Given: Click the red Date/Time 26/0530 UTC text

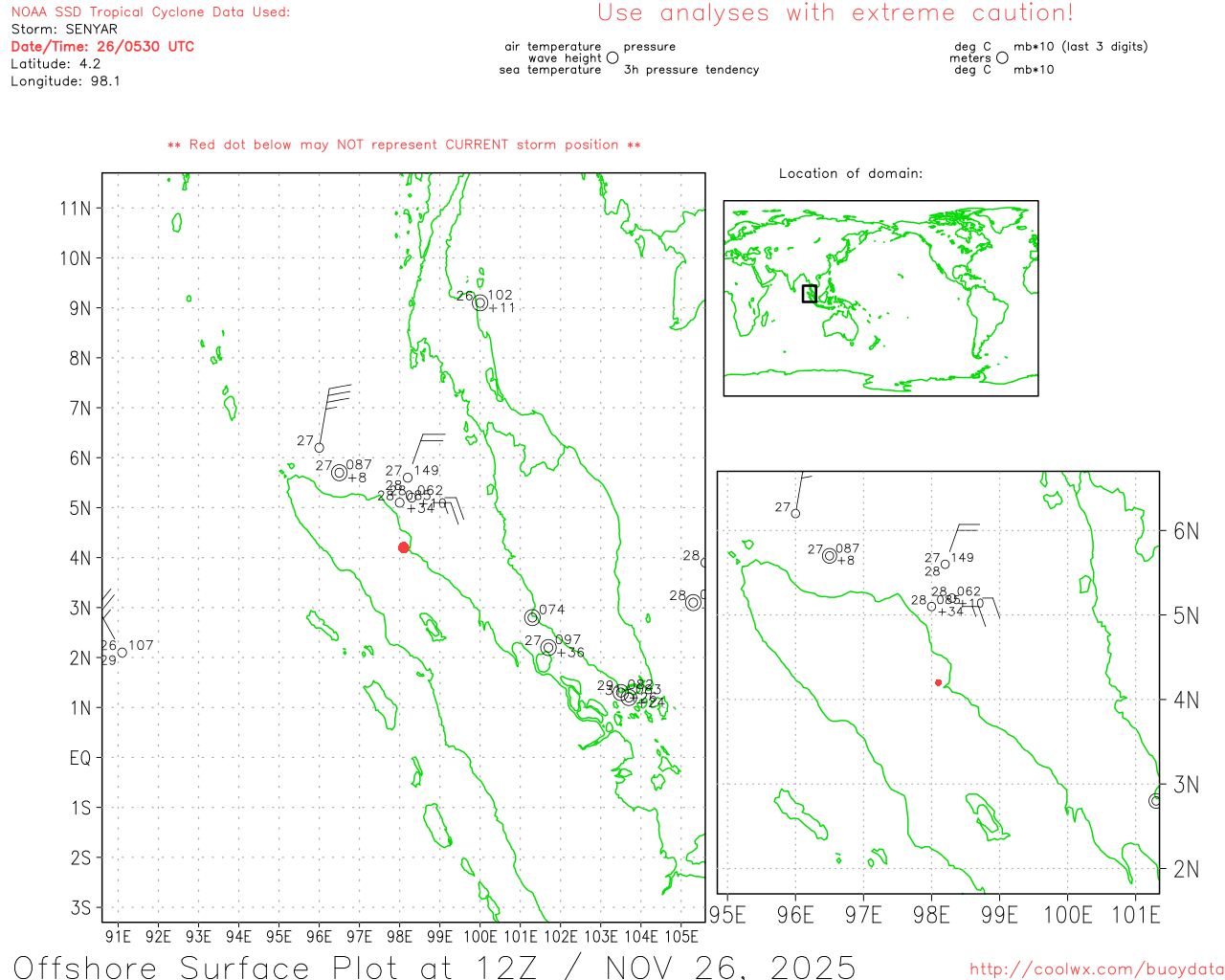Looking at the screenshot, I should coord(102,46).
